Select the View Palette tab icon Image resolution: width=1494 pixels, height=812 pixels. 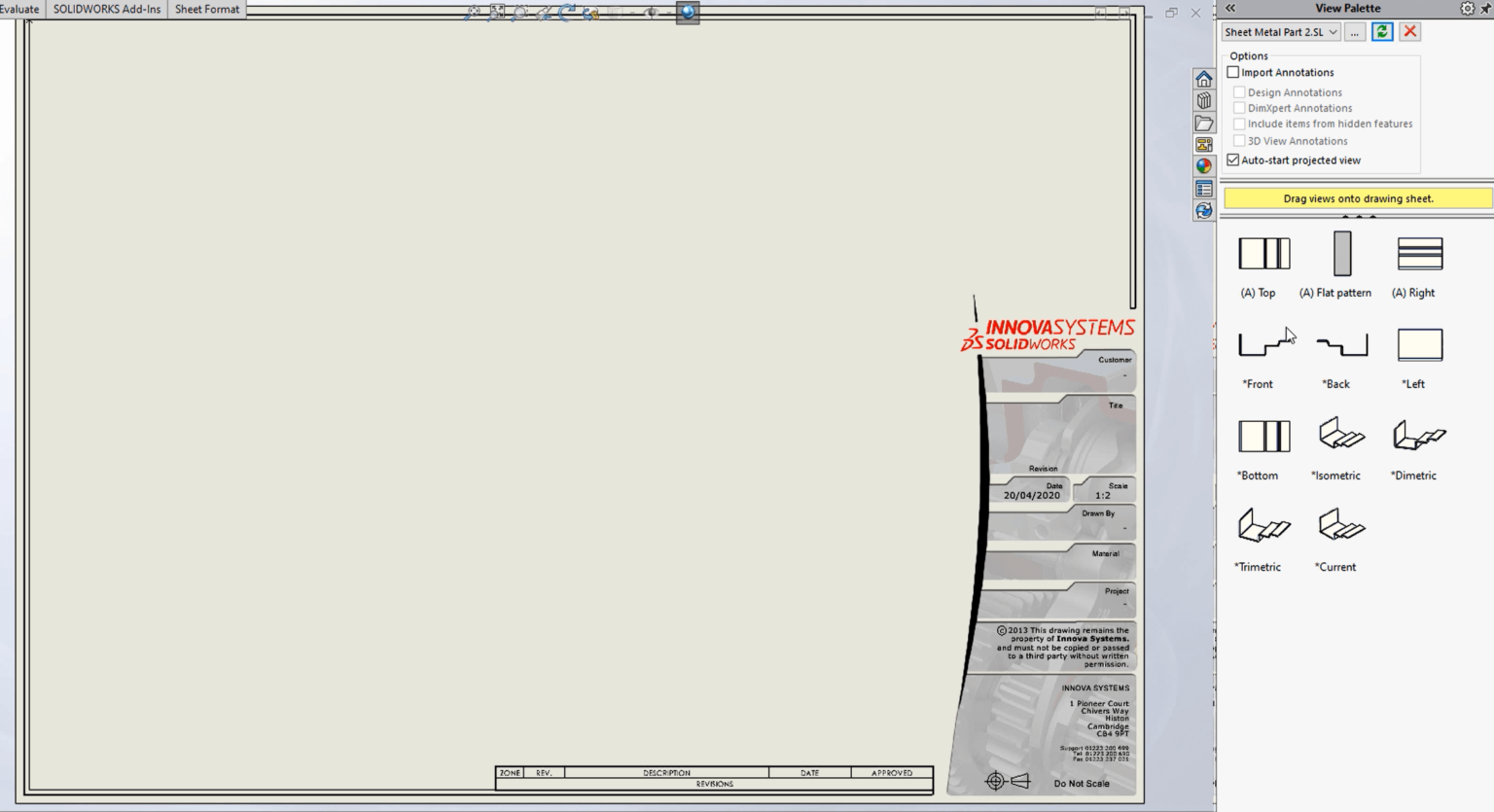pyautogui.click(x=1203, y=145)
